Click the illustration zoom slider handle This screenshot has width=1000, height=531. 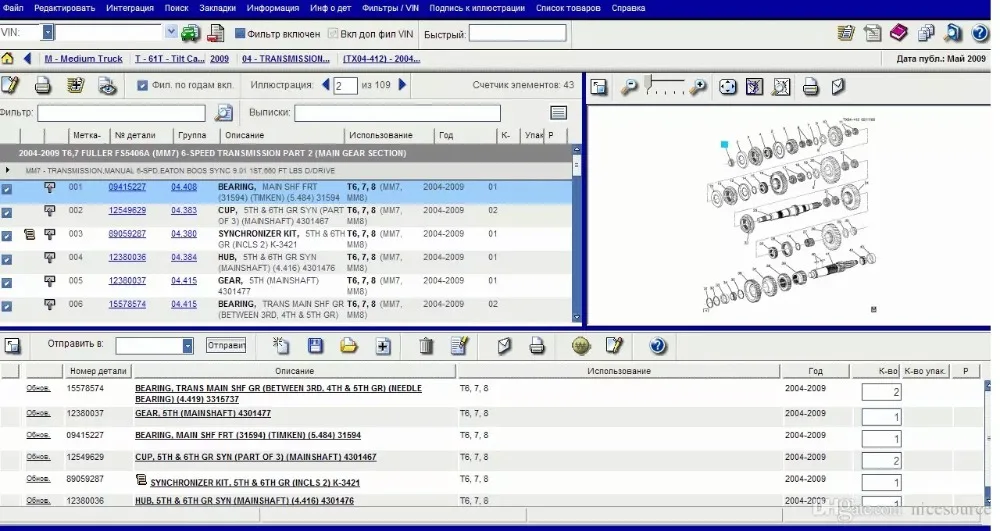pos(647,82)
